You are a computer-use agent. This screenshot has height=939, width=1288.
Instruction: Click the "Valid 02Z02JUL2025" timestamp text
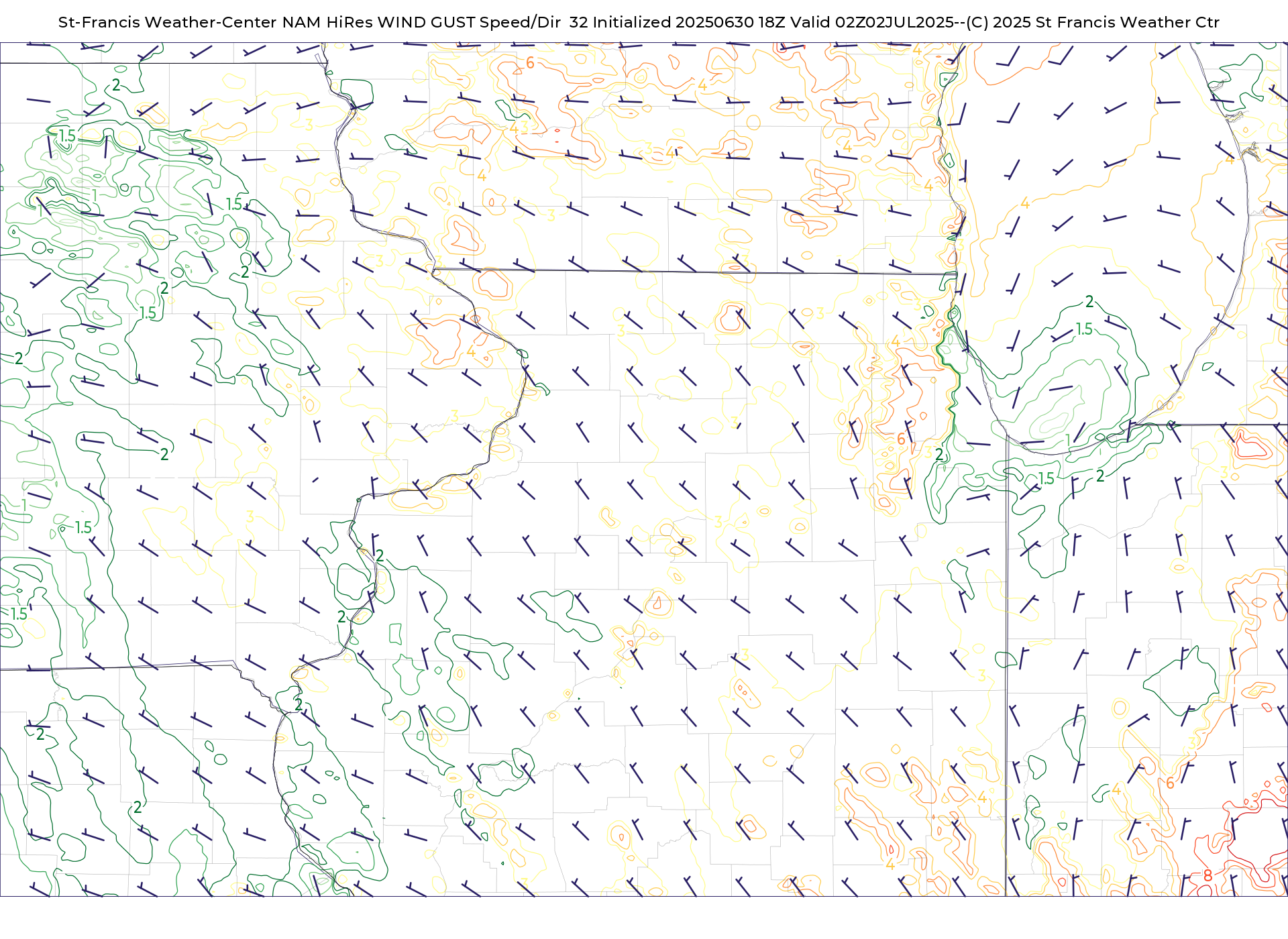(x=872, y=22)
